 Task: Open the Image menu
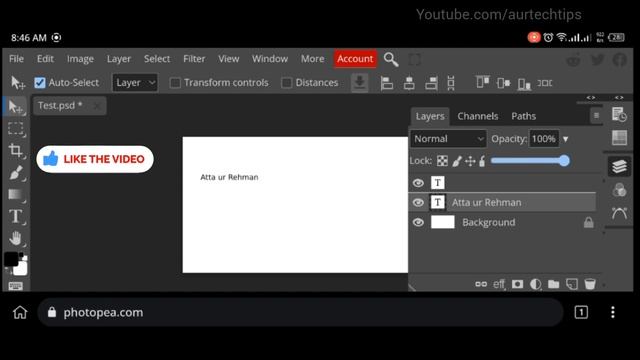(x=80, y=59)
